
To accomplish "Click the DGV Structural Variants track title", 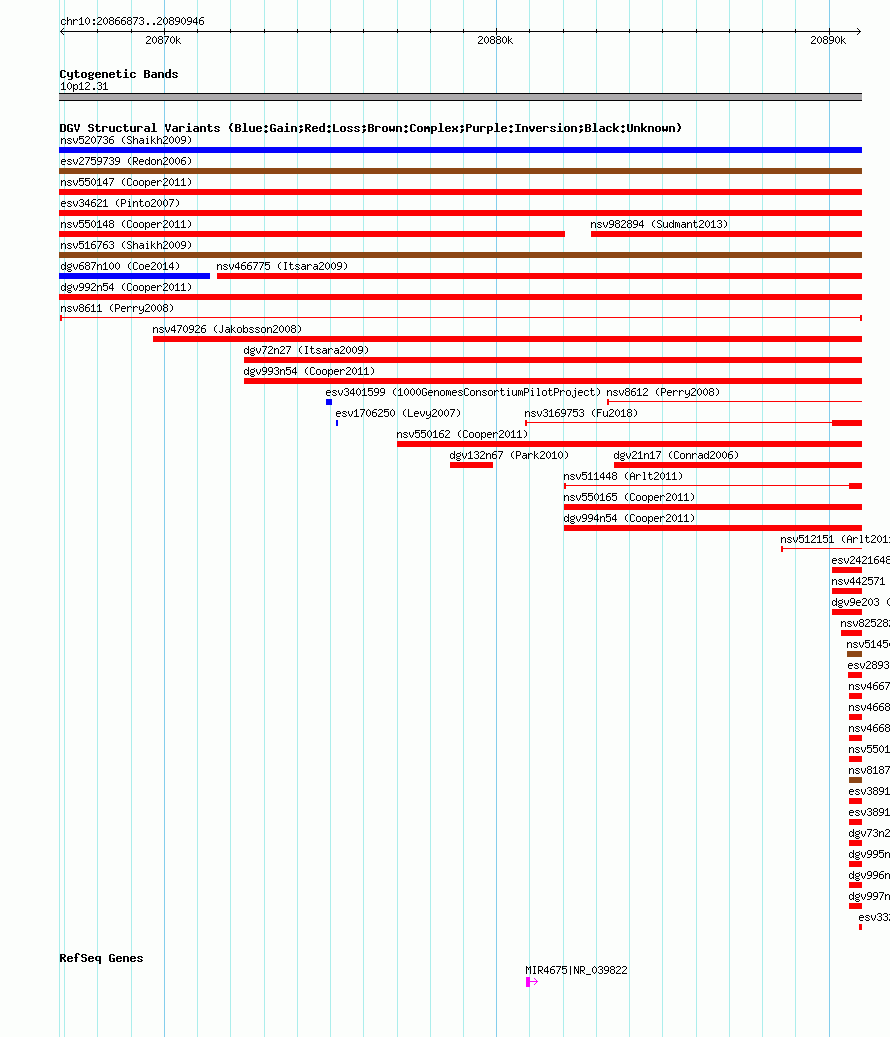I will (x=370, y=128).
